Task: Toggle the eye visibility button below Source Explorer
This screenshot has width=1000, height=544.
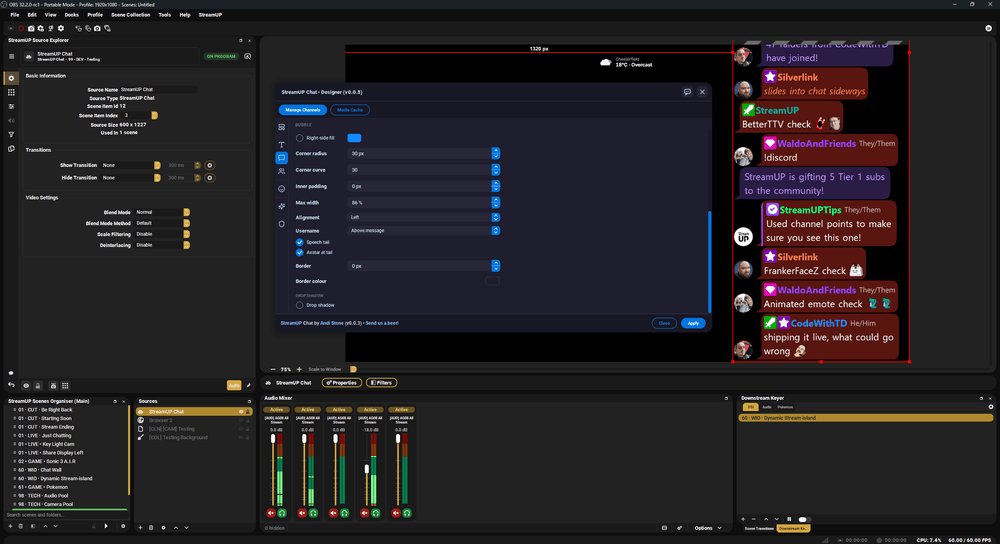Action: 26,385
